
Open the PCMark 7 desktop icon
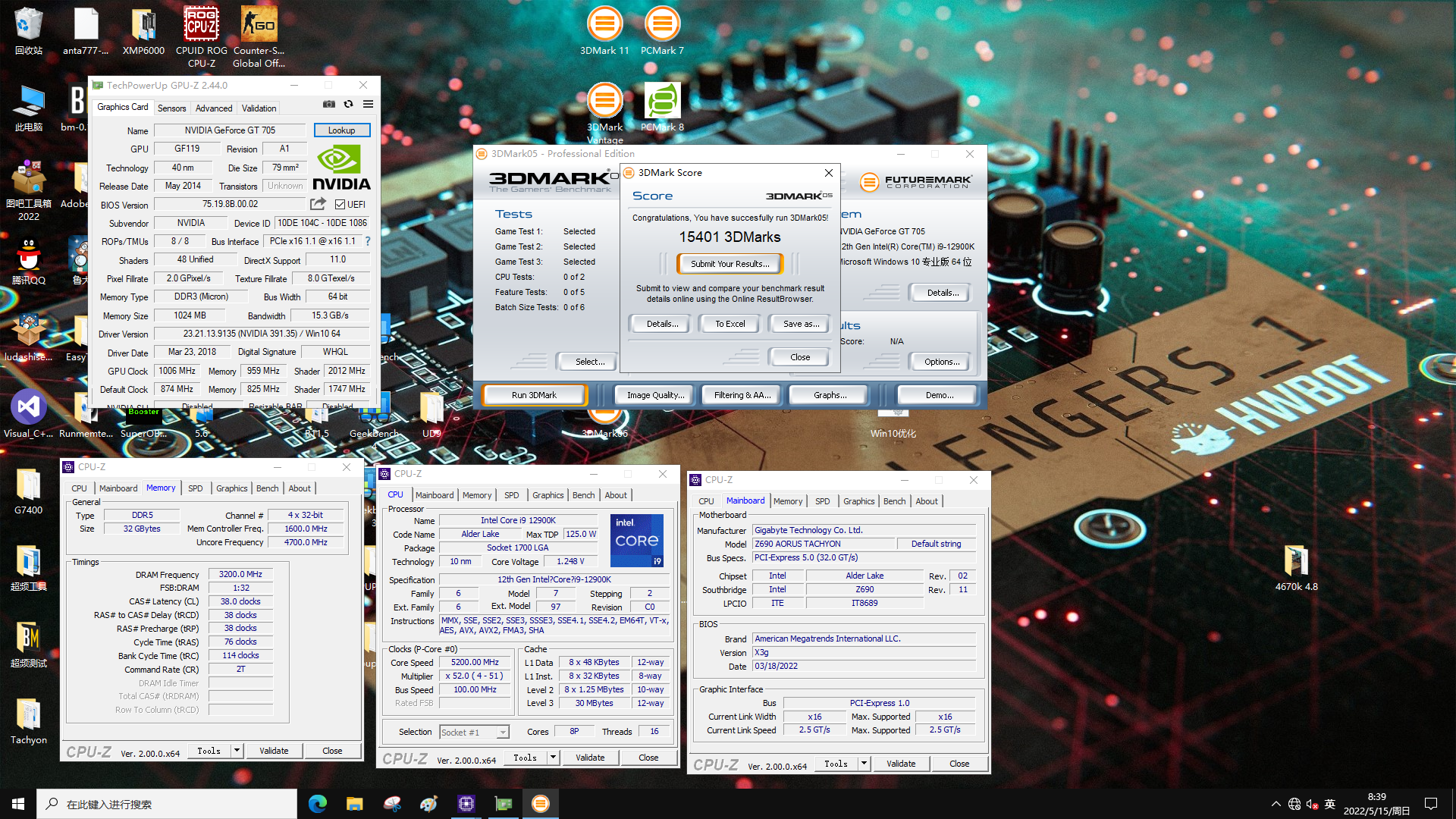pyautogui.click(x=662, y=32)
